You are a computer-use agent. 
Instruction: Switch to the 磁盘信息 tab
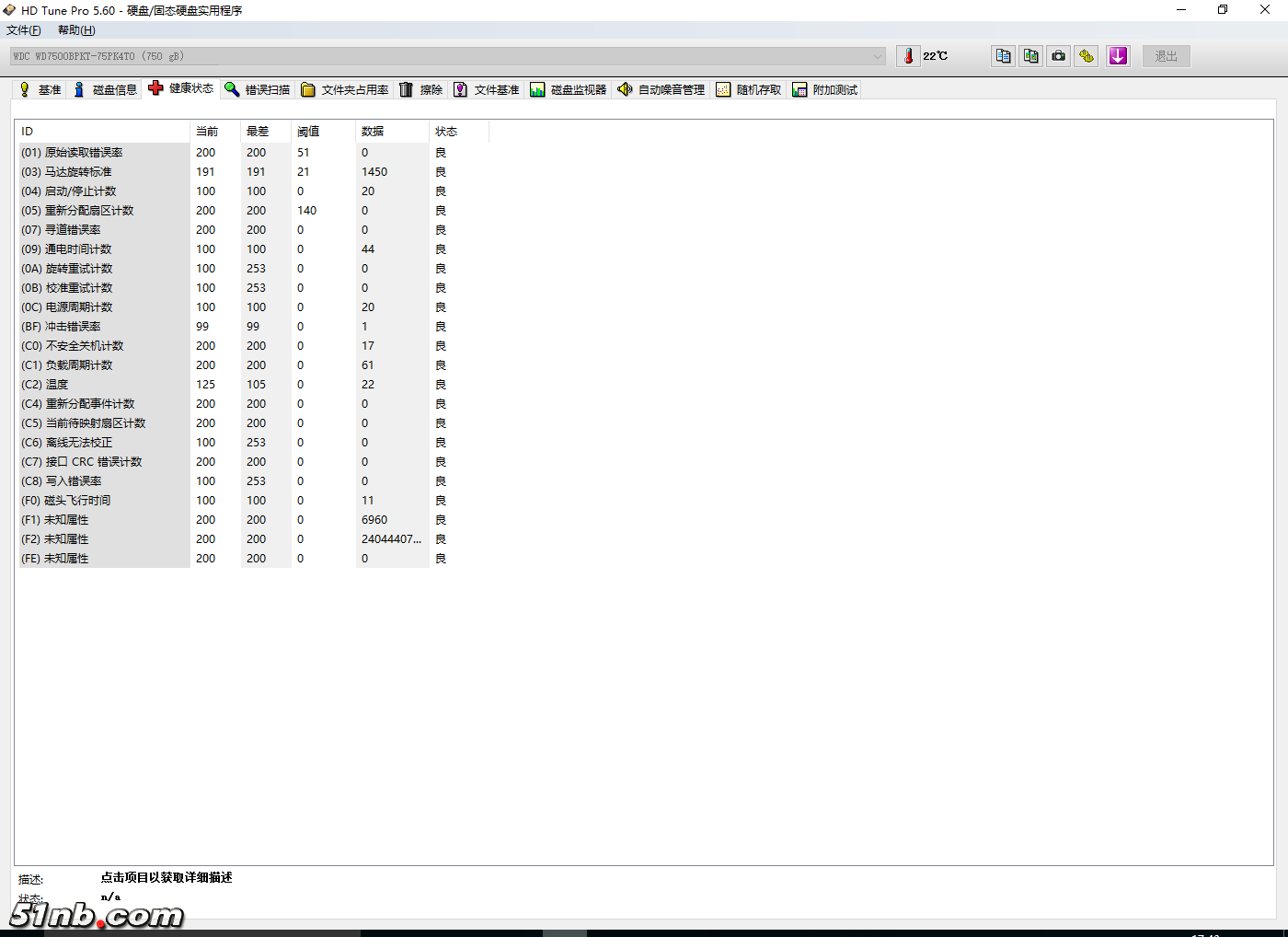coord(105,89)
